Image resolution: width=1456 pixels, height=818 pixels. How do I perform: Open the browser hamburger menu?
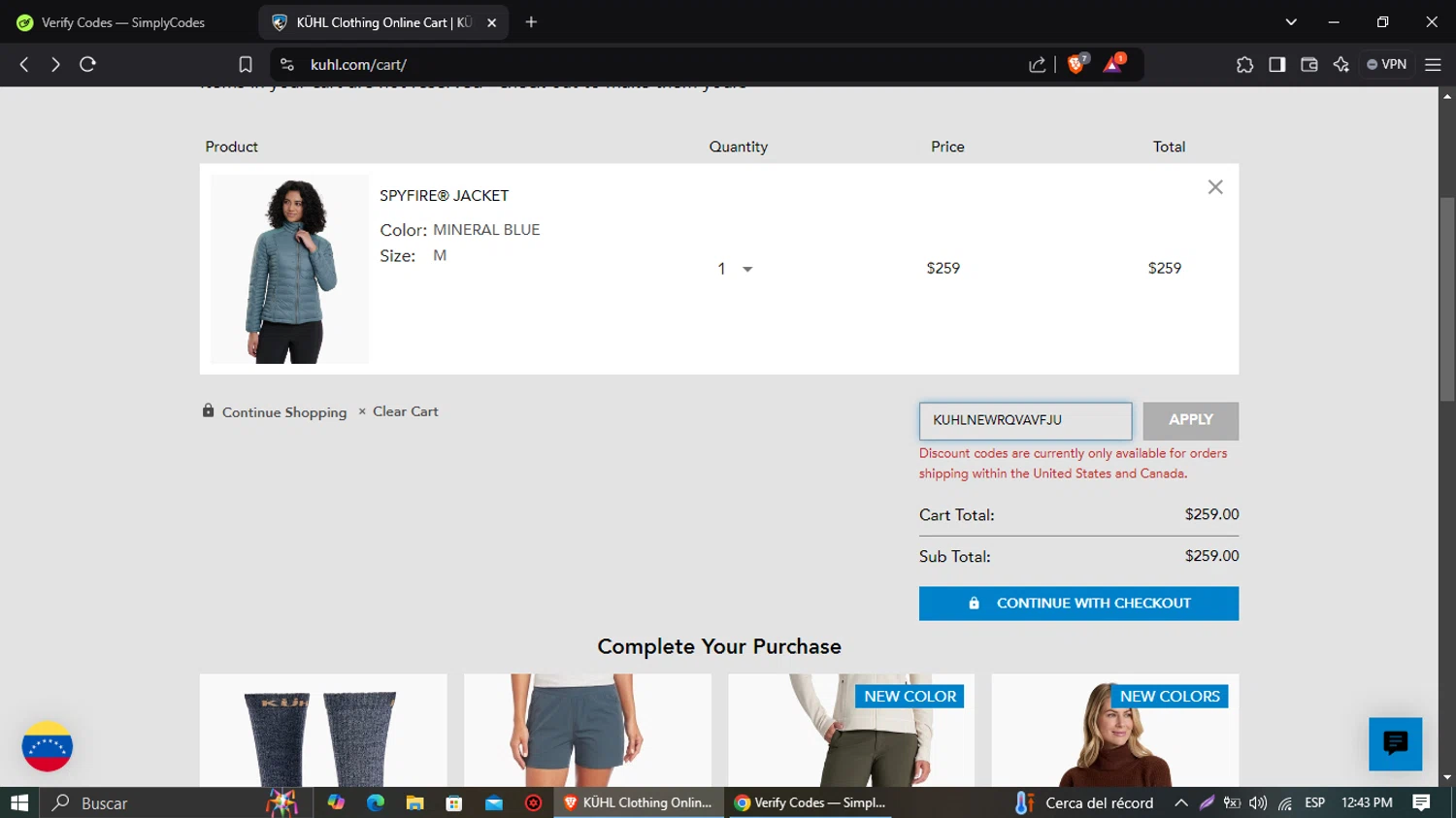click(x=1433, y=64)
